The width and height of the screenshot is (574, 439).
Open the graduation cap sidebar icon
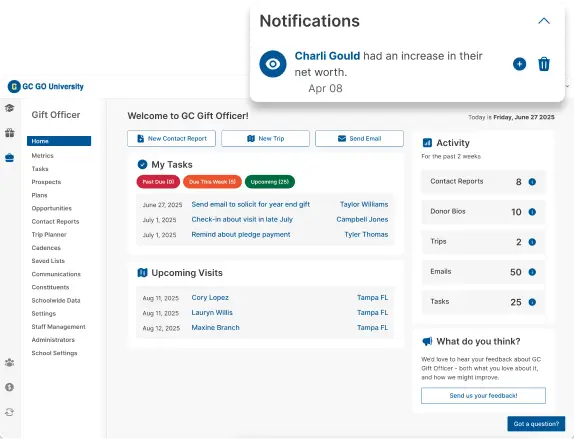[10, 108]
